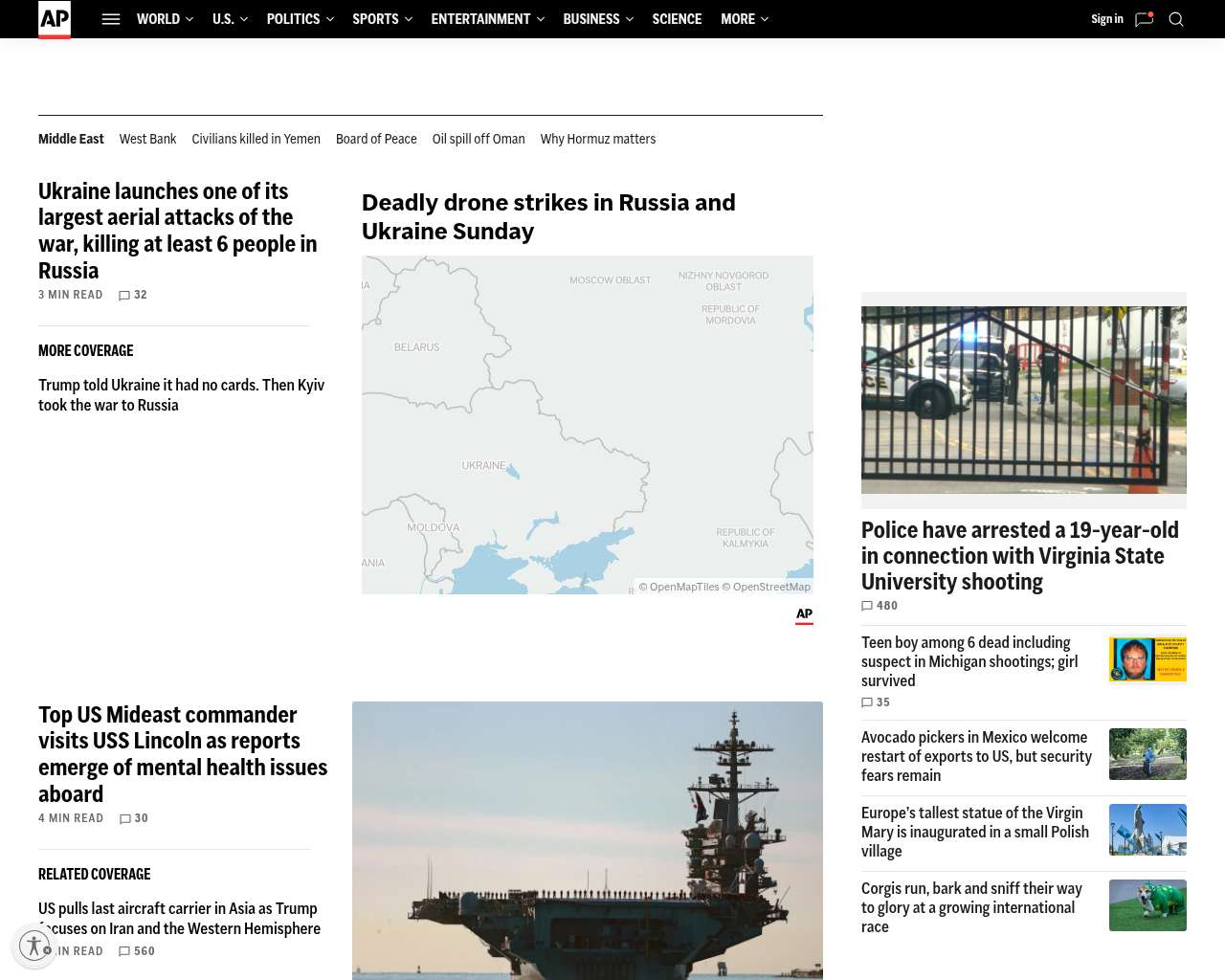Open Avocado pickers in Mexico story
The image size is (1225, 980).
coord(976,756)
